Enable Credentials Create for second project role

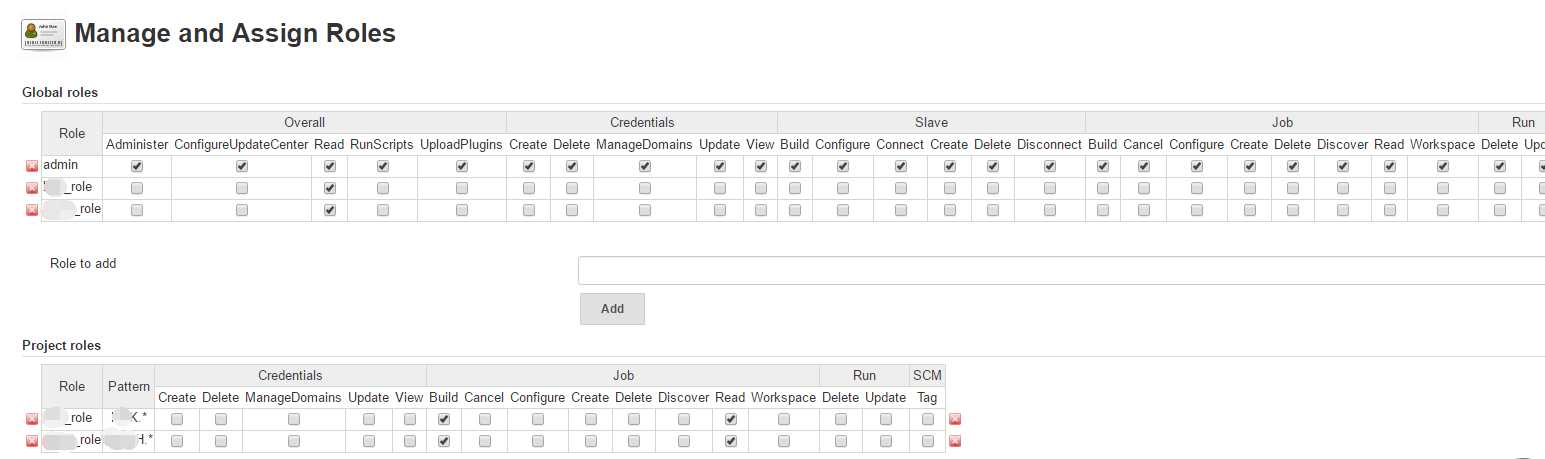(x=177, y=441)
